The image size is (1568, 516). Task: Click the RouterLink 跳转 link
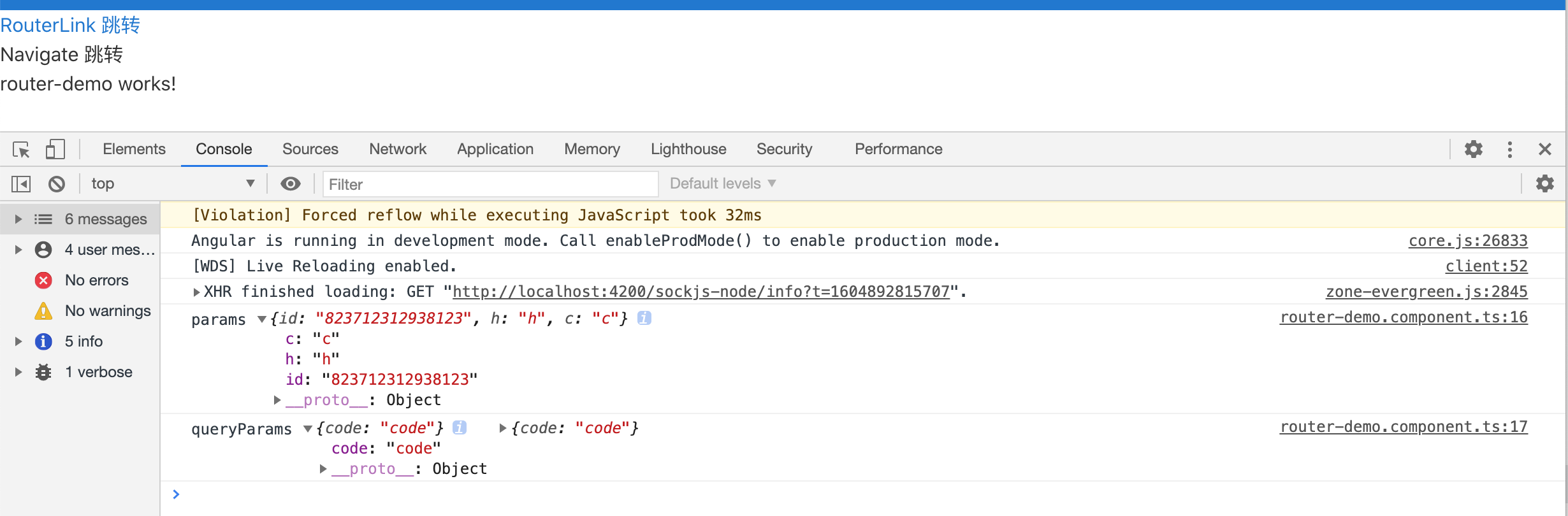70,25
